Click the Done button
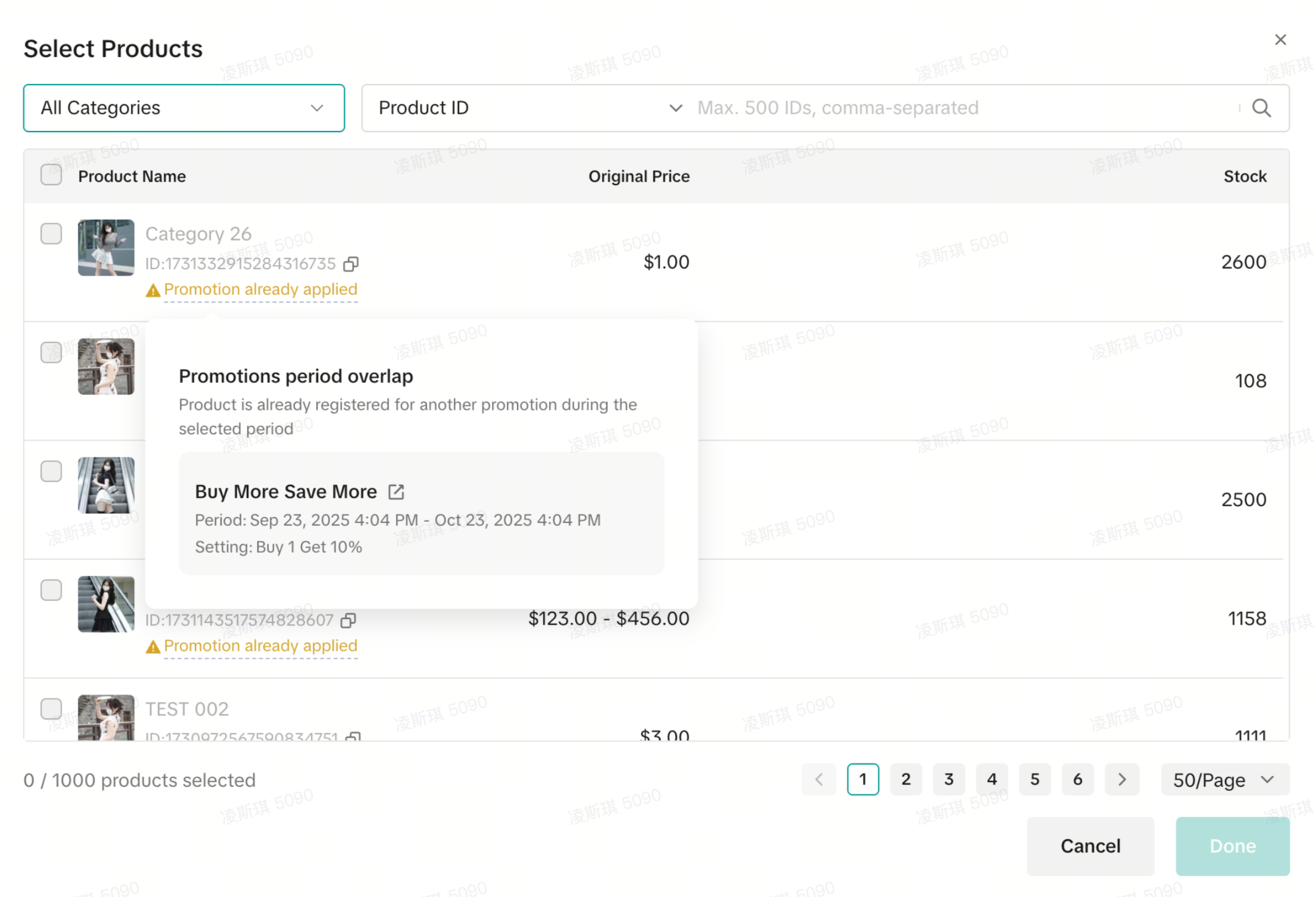 [x=1232, y=846]
